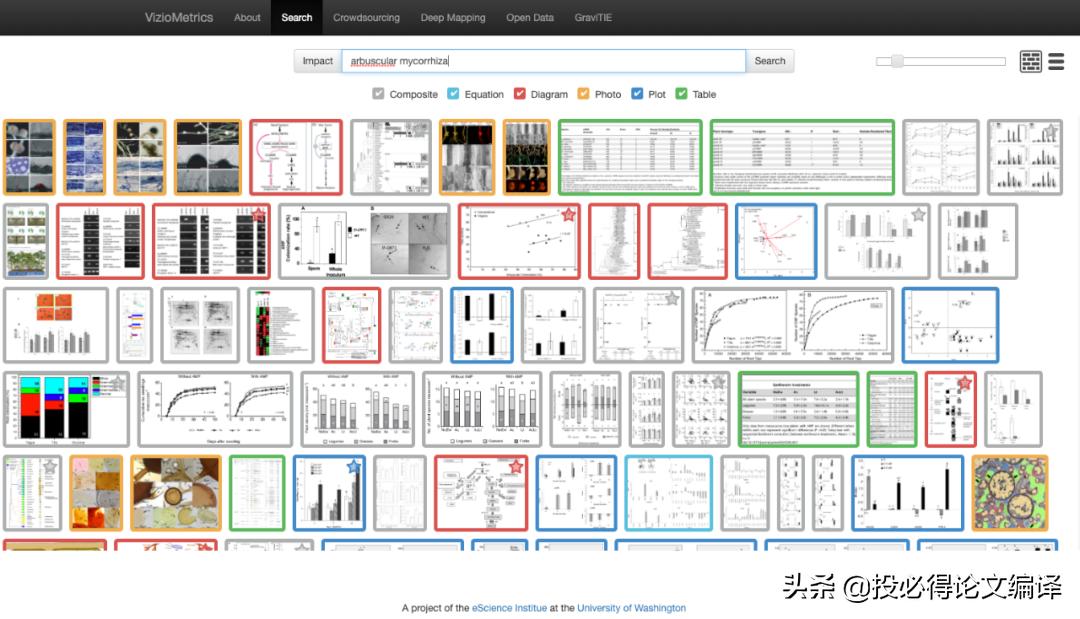This screenshot has height=619, width=1080.
Task: Switch to the grid view layout icon
Action: tap(1030, 61)
